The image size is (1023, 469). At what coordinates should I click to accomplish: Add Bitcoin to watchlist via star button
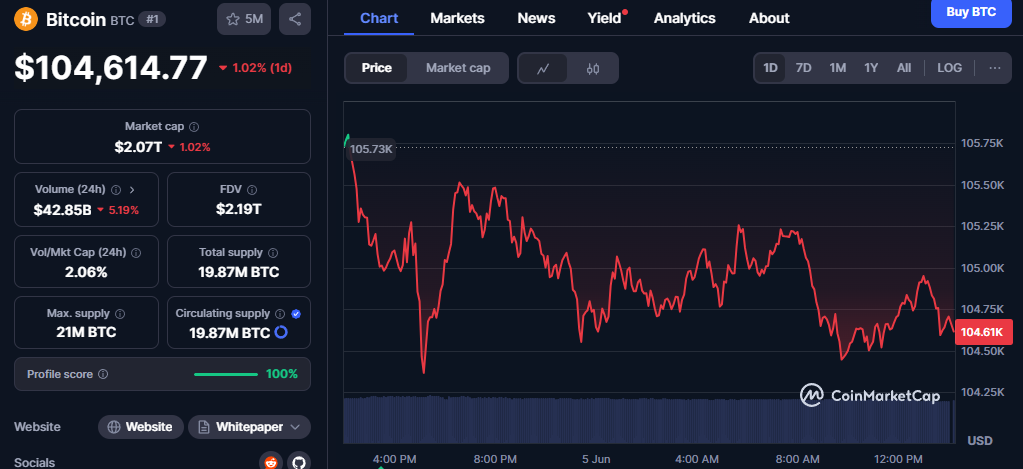tap(244, 19)
